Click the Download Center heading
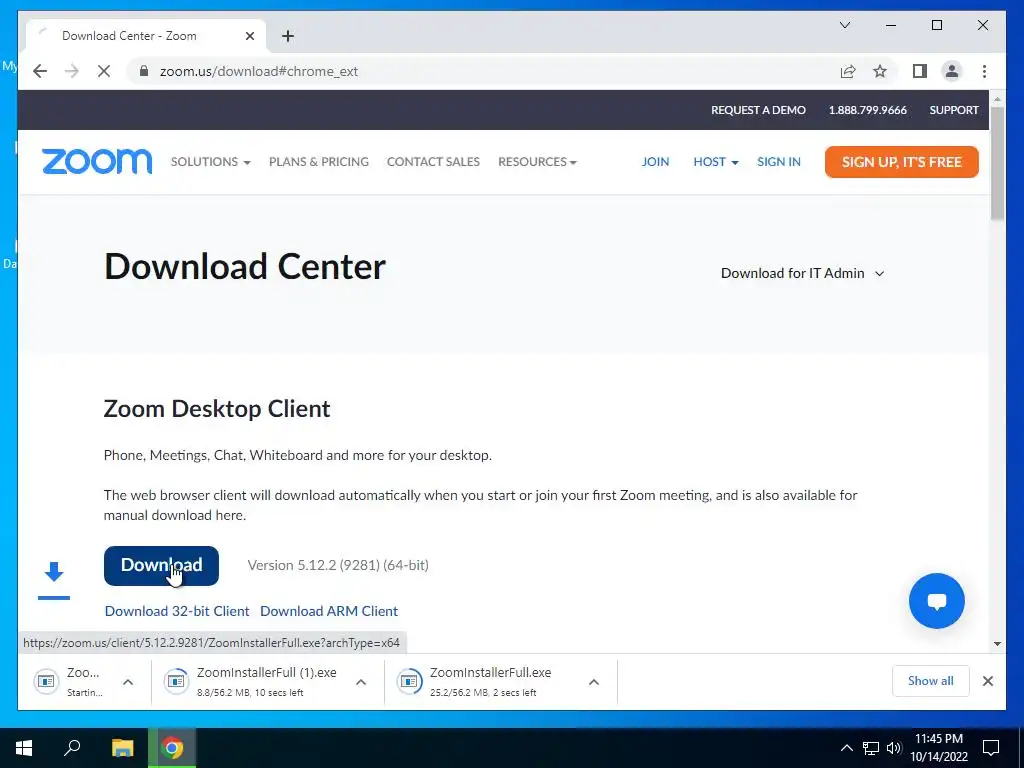1024x768 pixels. (245, 266)
